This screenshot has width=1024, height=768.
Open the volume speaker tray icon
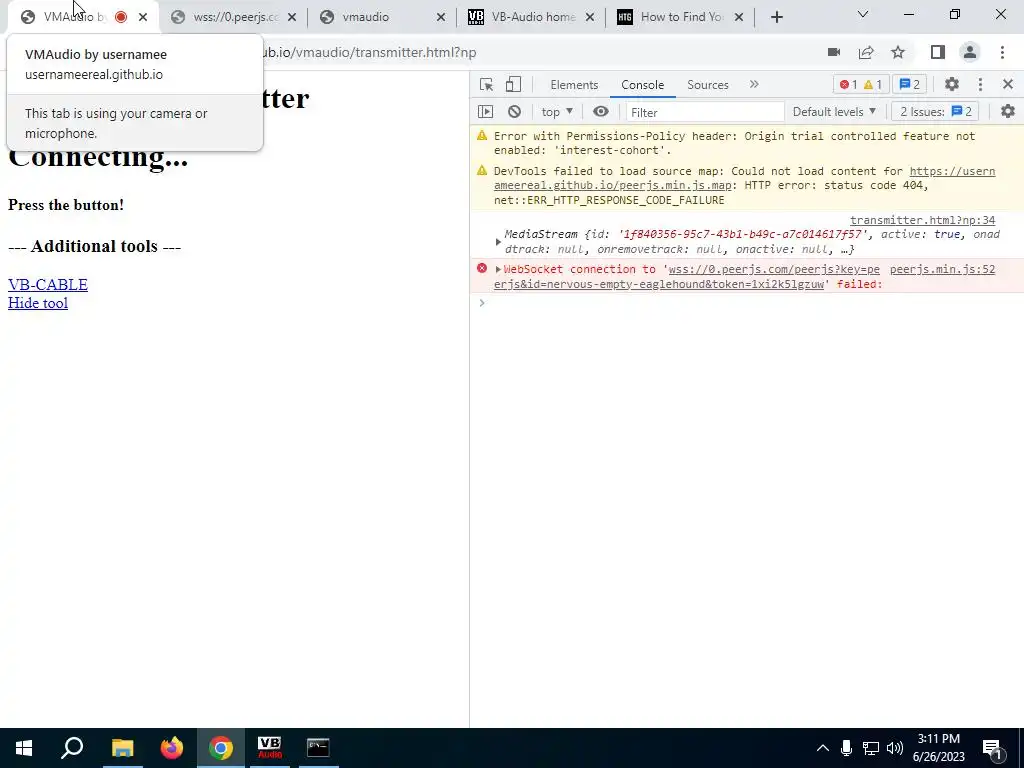[895, 748]
